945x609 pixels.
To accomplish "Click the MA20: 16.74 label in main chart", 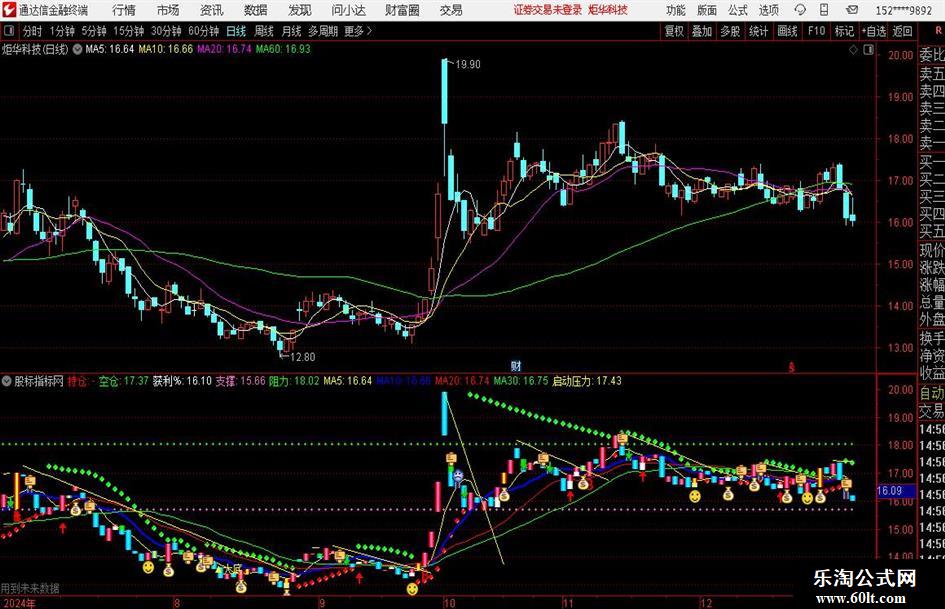I will click(224, 49).
